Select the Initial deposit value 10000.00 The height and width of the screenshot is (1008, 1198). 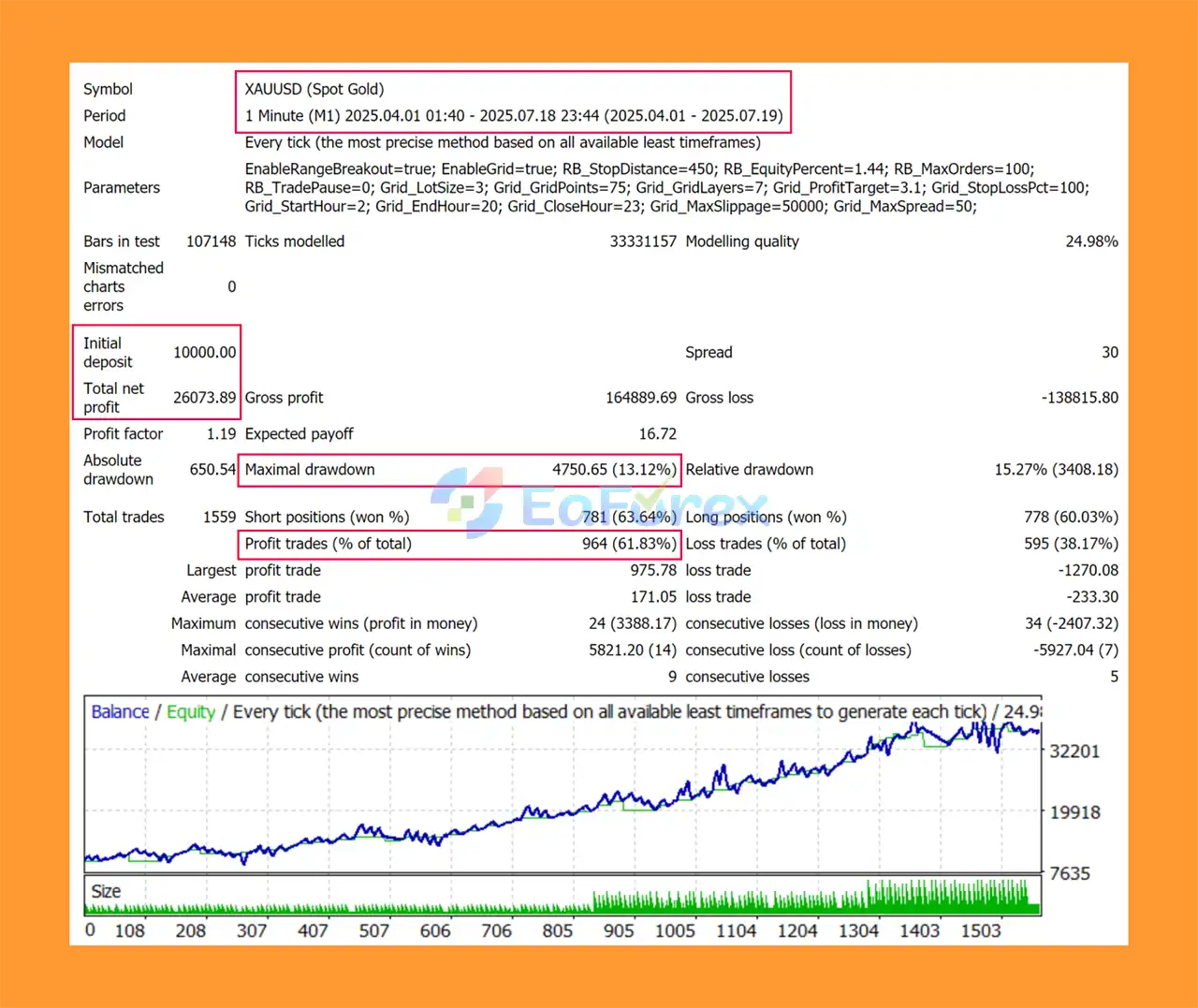pos(204,352)
